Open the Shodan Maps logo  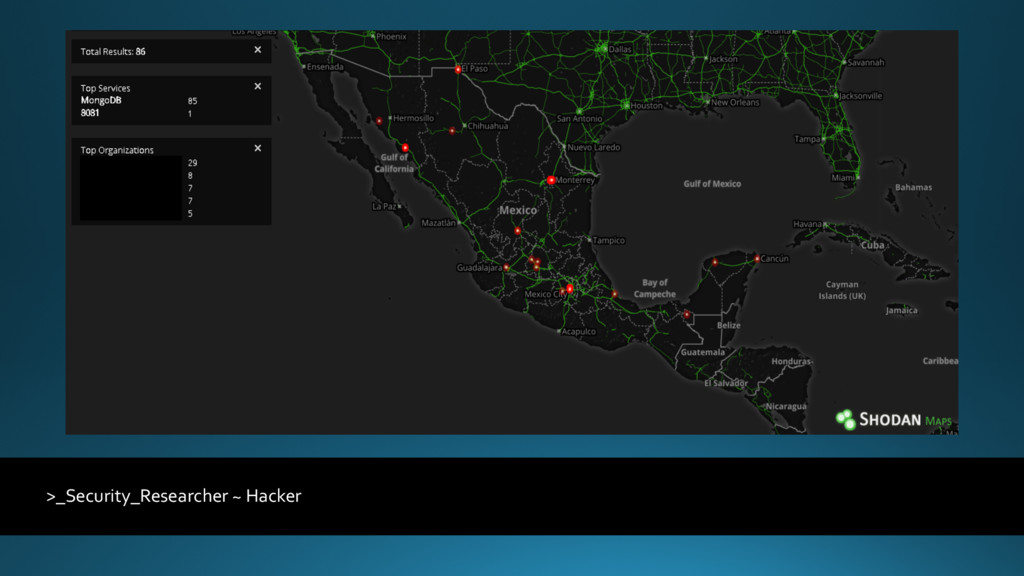893,419
